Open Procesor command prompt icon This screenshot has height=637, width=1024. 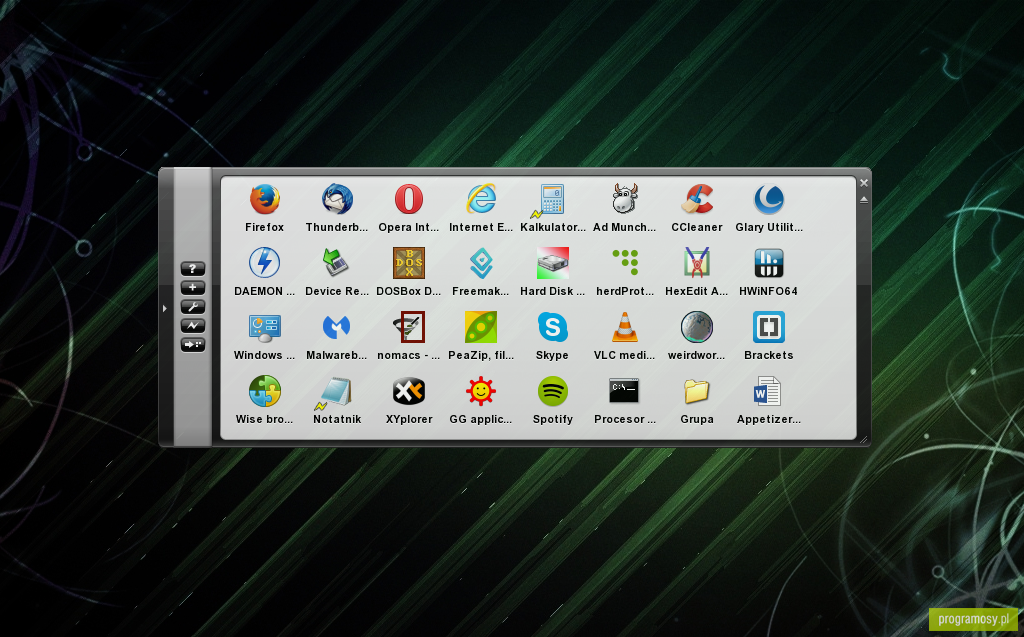pos(624,391)
